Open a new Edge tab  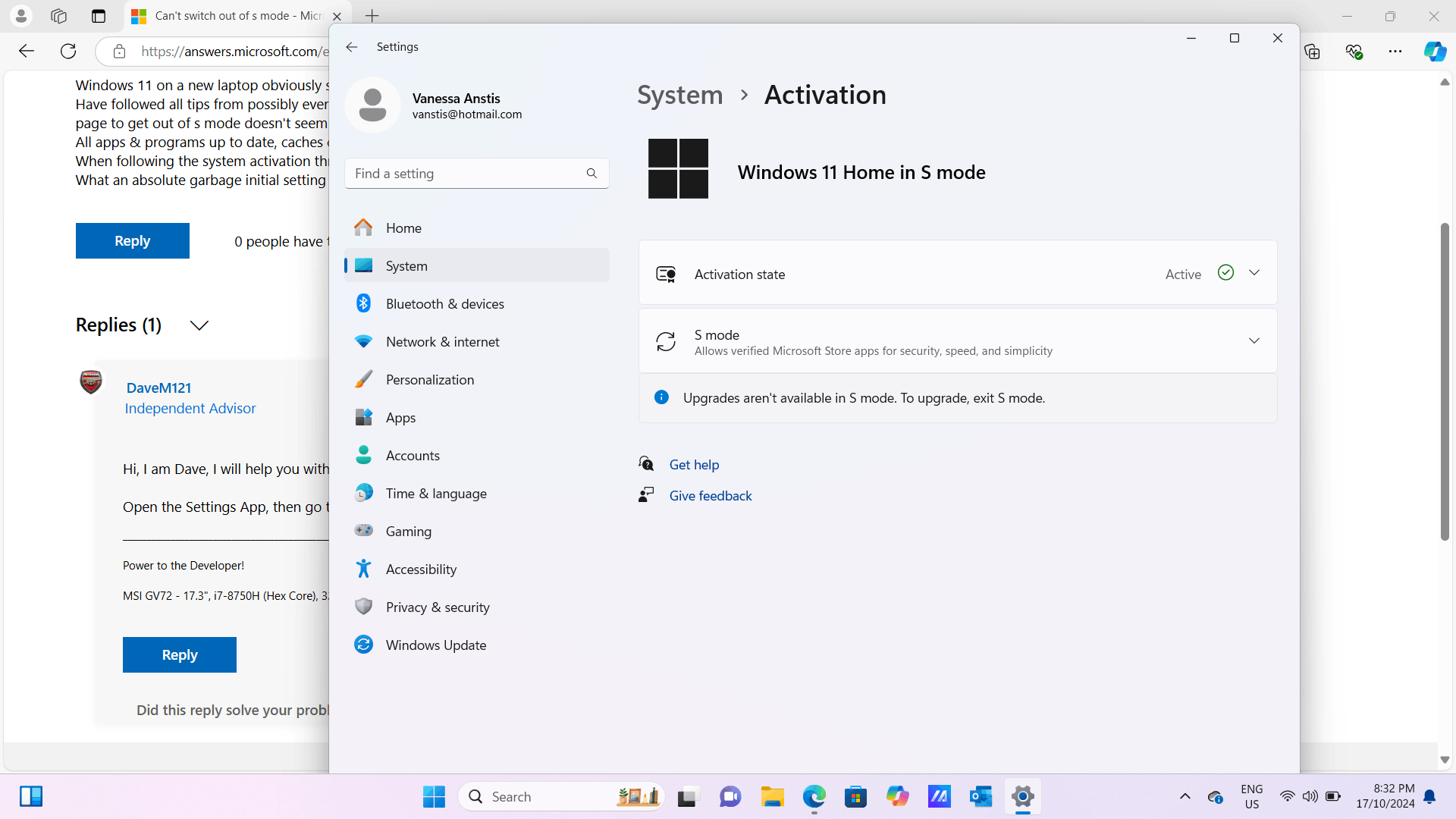tap(372, 16)
